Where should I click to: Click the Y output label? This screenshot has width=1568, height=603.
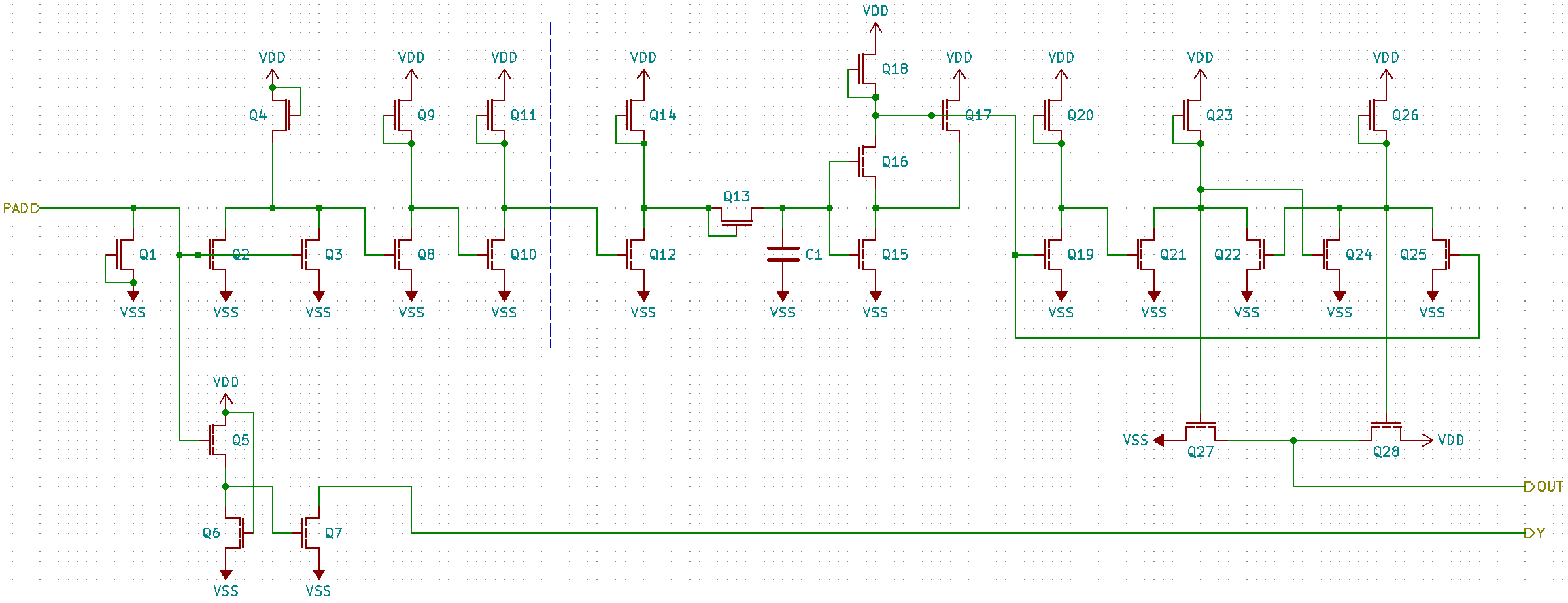pos(1535,533)
